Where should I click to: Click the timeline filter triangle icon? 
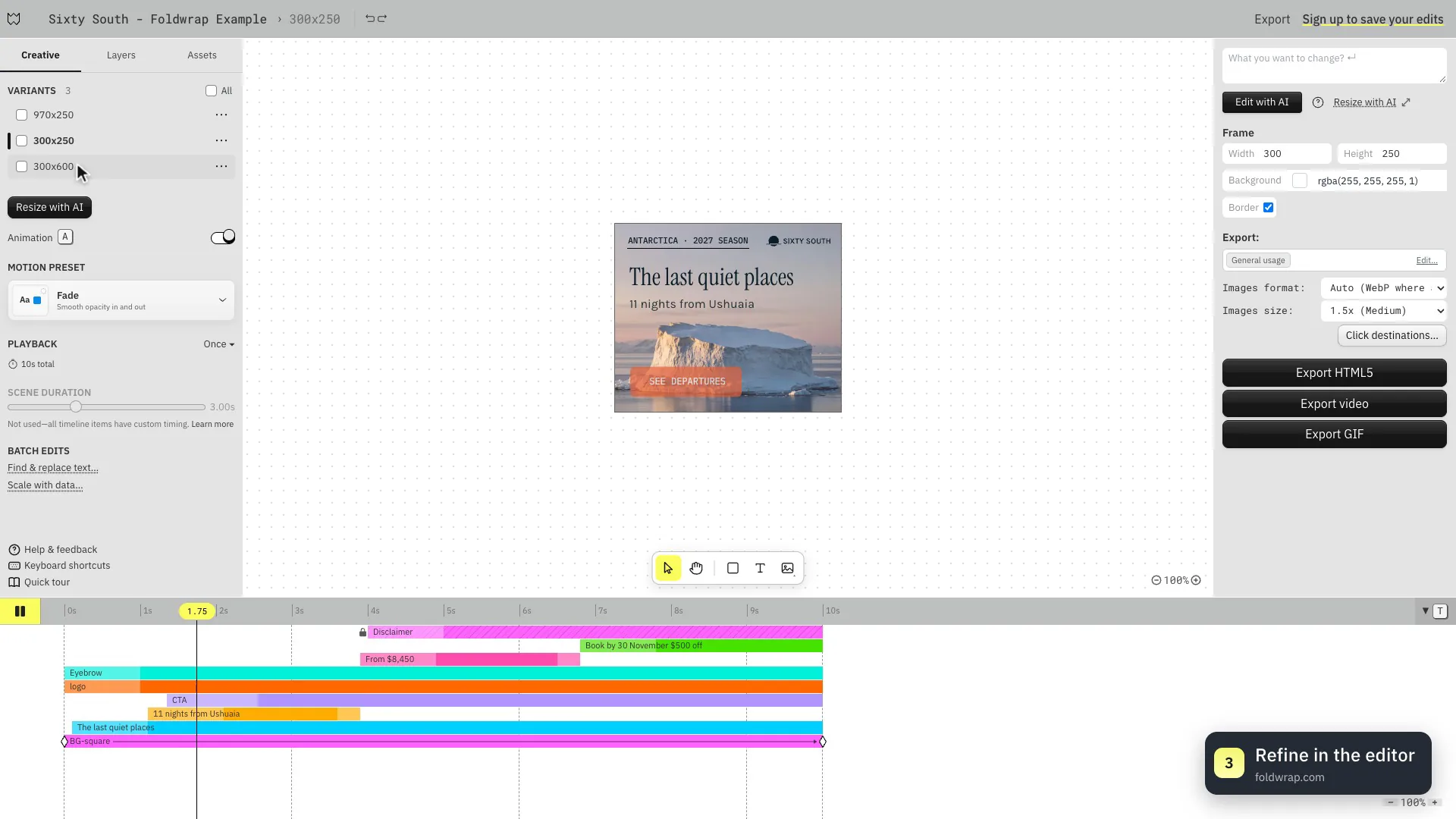tap(1425, 611)
